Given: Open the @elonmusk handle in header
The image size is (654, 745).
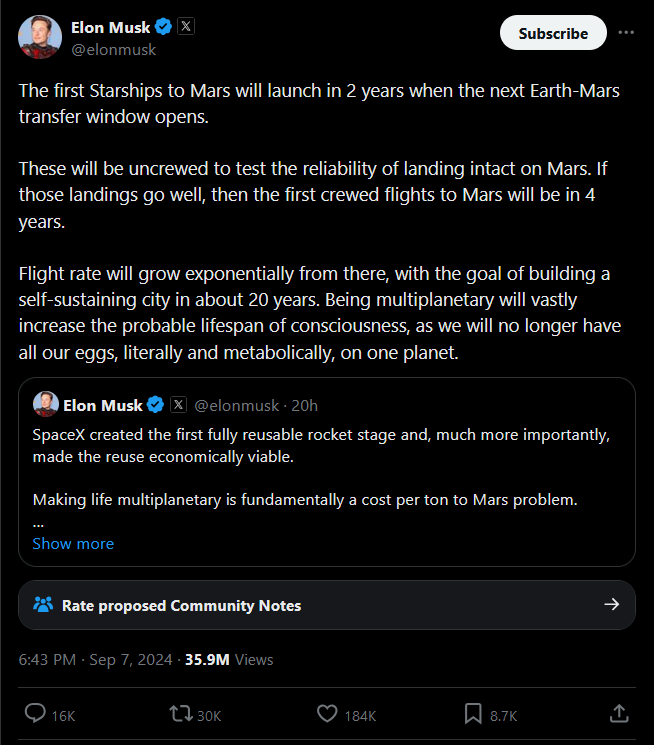Looking at the screenshot, I should pos(114,50).
